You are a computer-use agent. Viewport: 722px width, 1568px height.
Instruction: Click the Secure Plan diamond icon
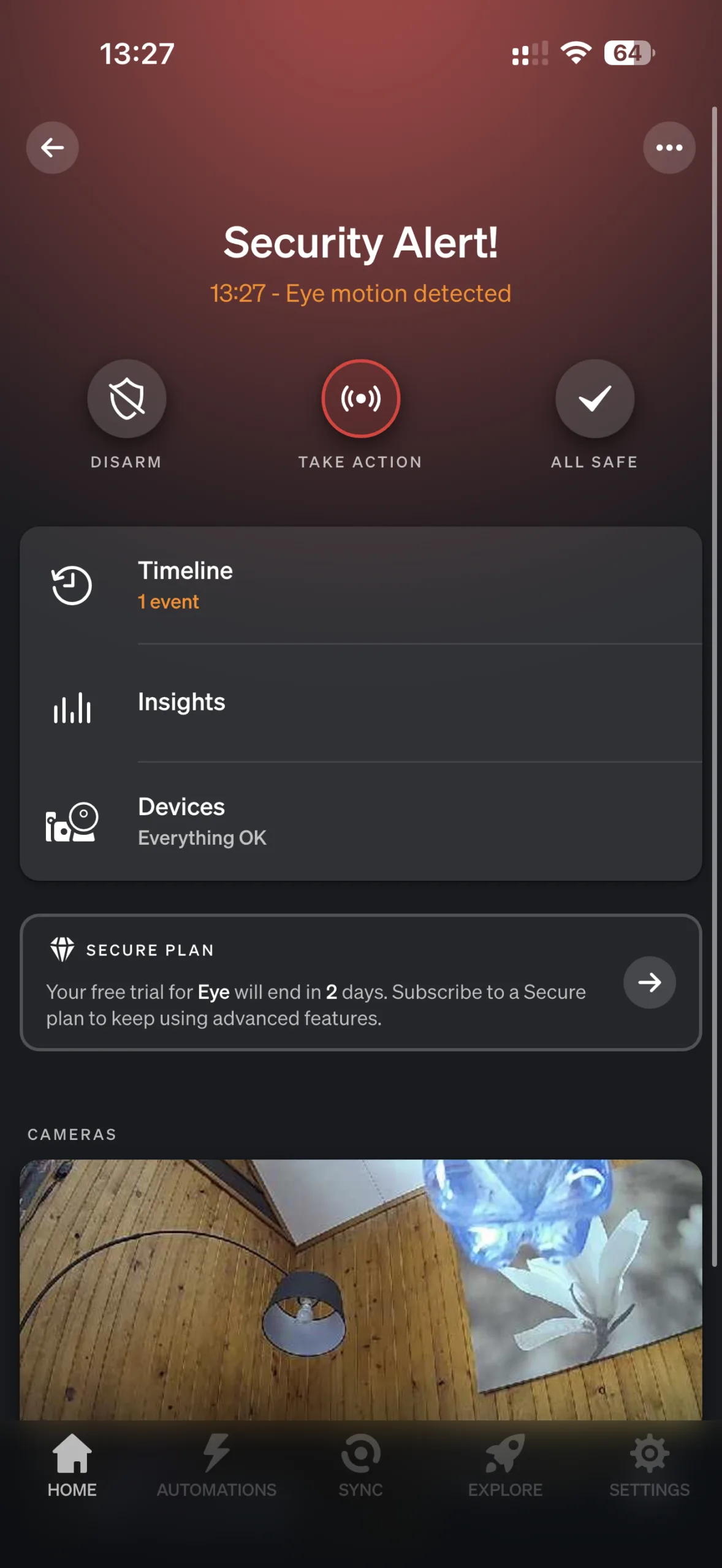(x=62, y=949)
